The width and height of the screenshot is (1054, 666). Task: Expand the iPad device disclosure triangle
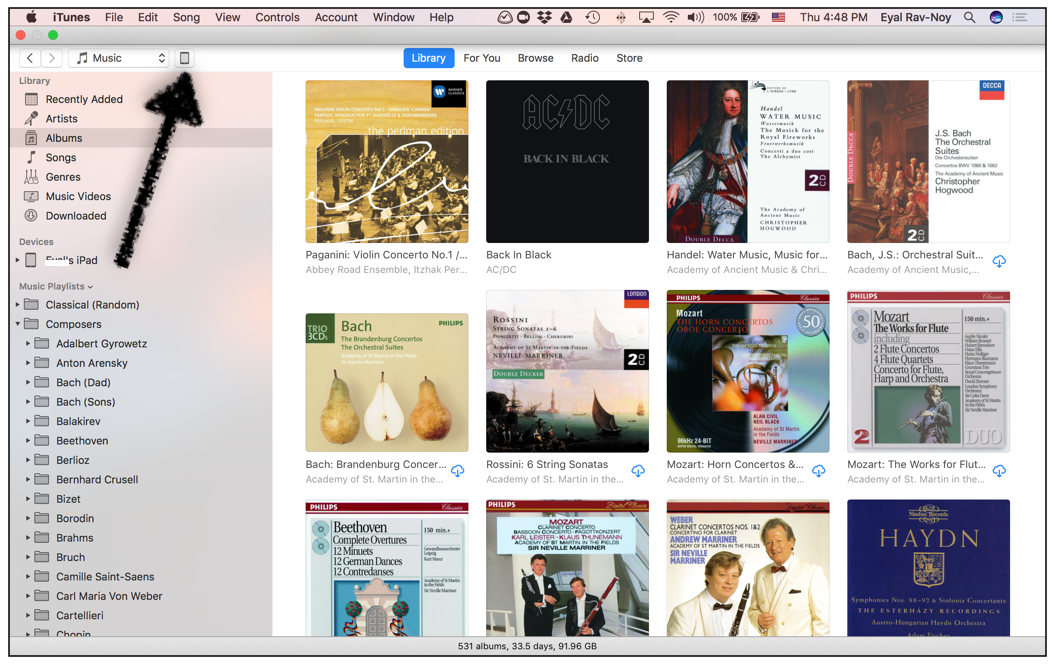[17, 260]
